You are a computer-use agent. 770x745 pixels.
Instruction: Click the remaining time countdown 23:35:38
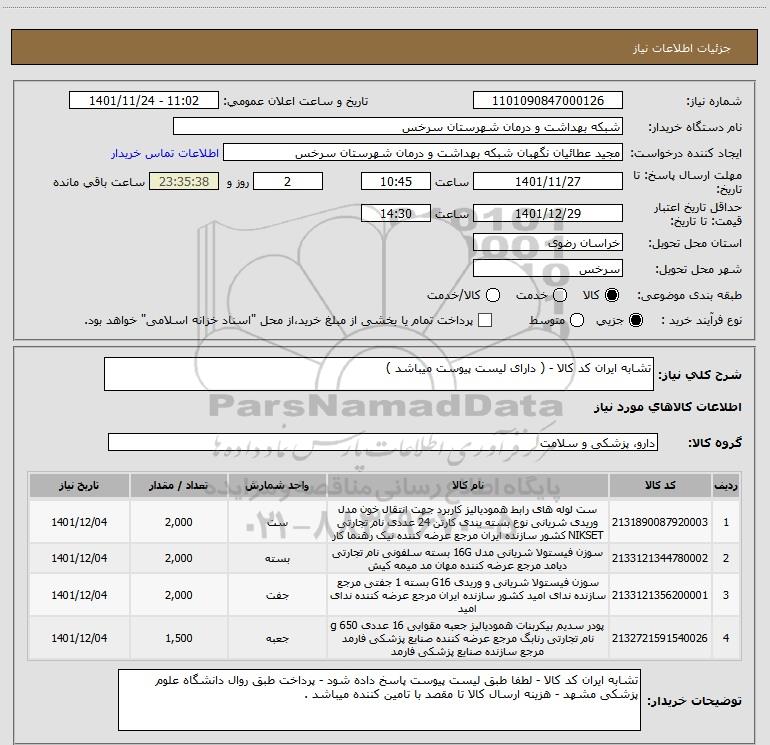pos(184,181)
